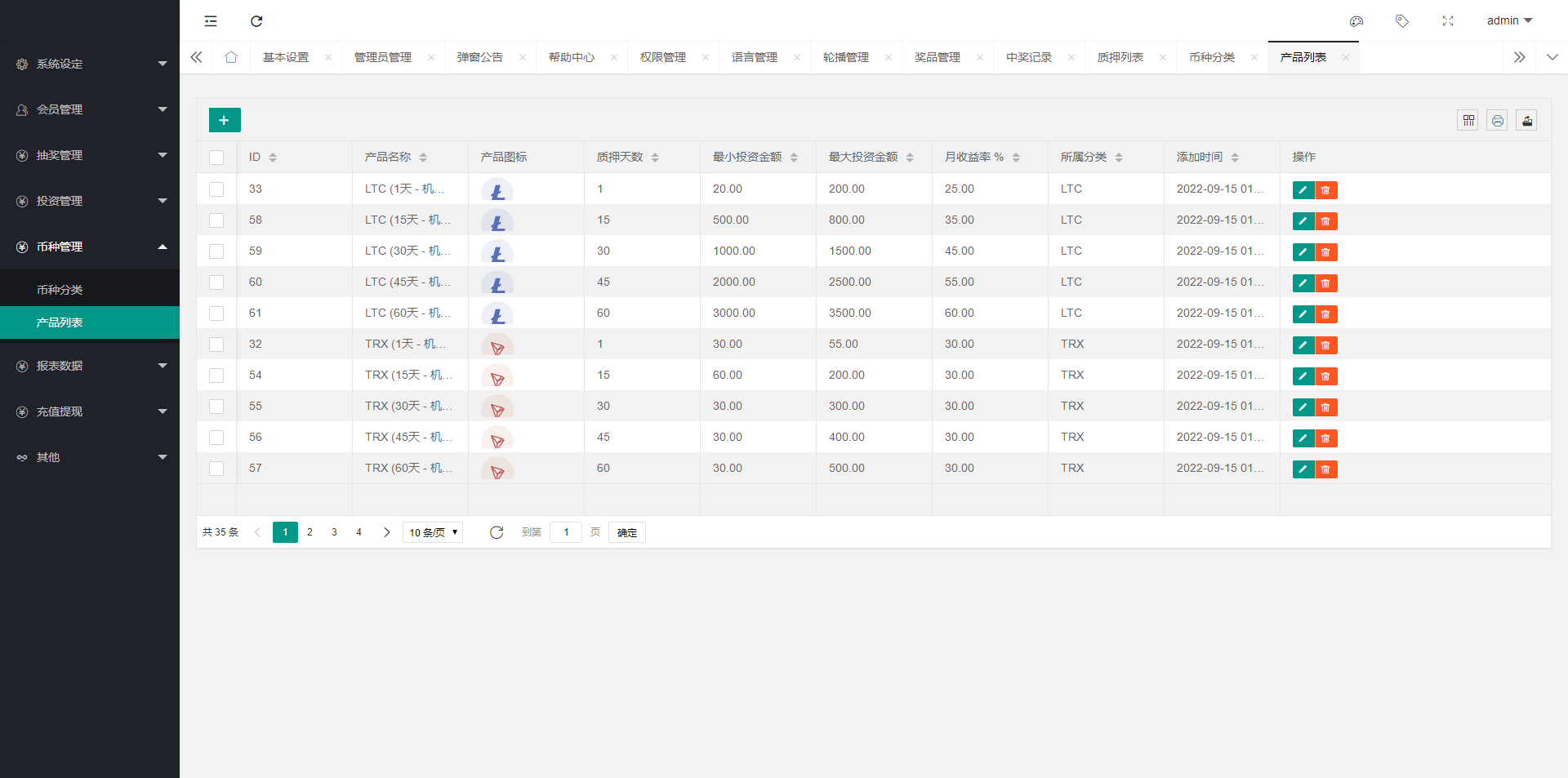Click the print icon above the table

click(1497, 120)
